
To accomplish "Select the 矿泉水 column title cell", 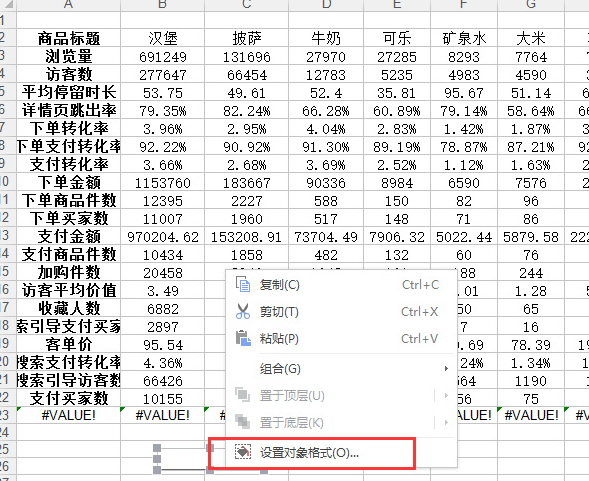I will 464,38.
